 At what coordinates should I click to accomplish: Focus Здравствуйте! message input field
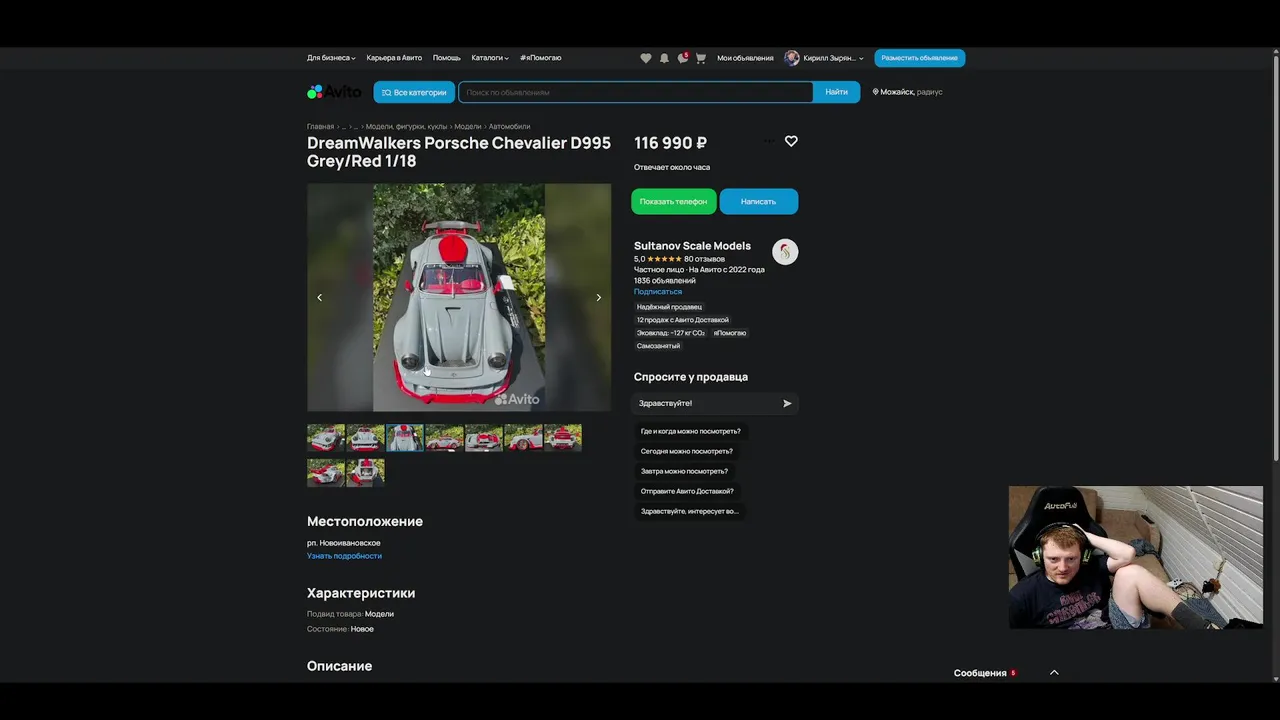click(x=706, y=403)
